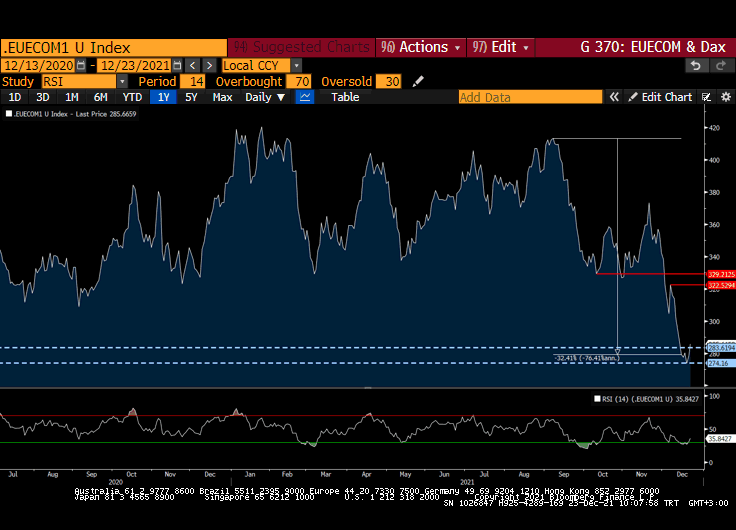Toggle RSI (14) legend checkbox
Image resolution: width=736 pixels, height=530 pixels.
tap(597, 399)
